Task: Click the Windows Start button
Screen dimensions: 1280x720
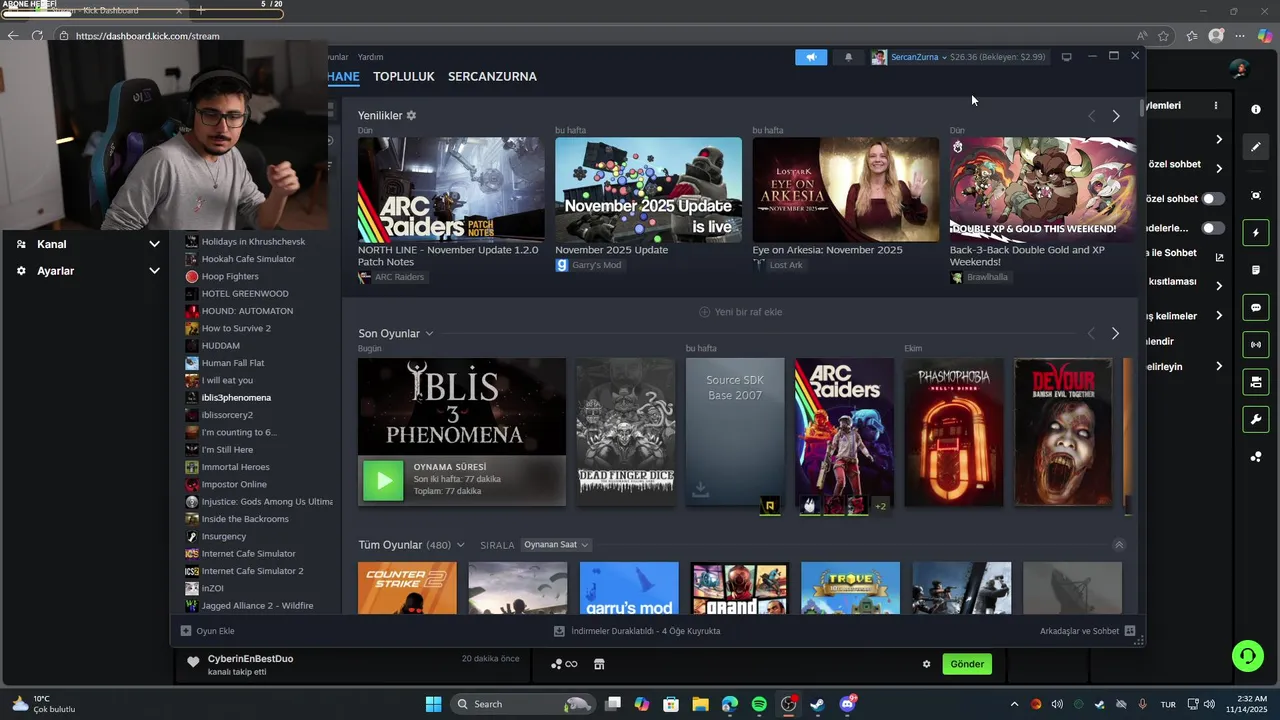Action: 433,704
